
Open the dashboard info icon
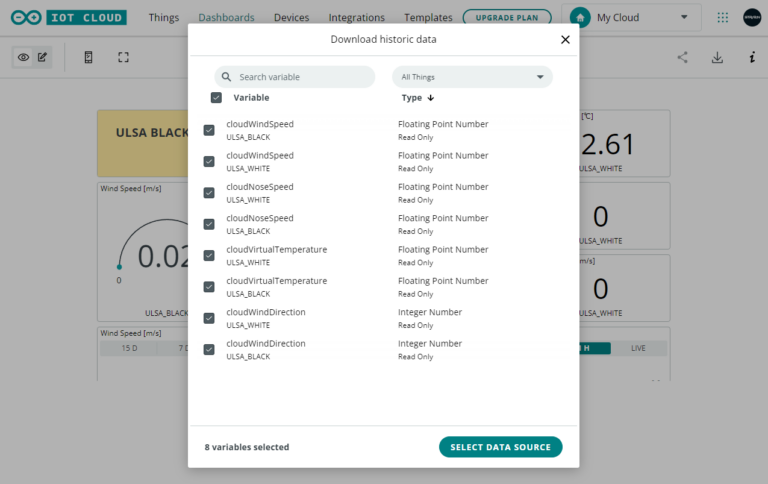coord(751,57)
